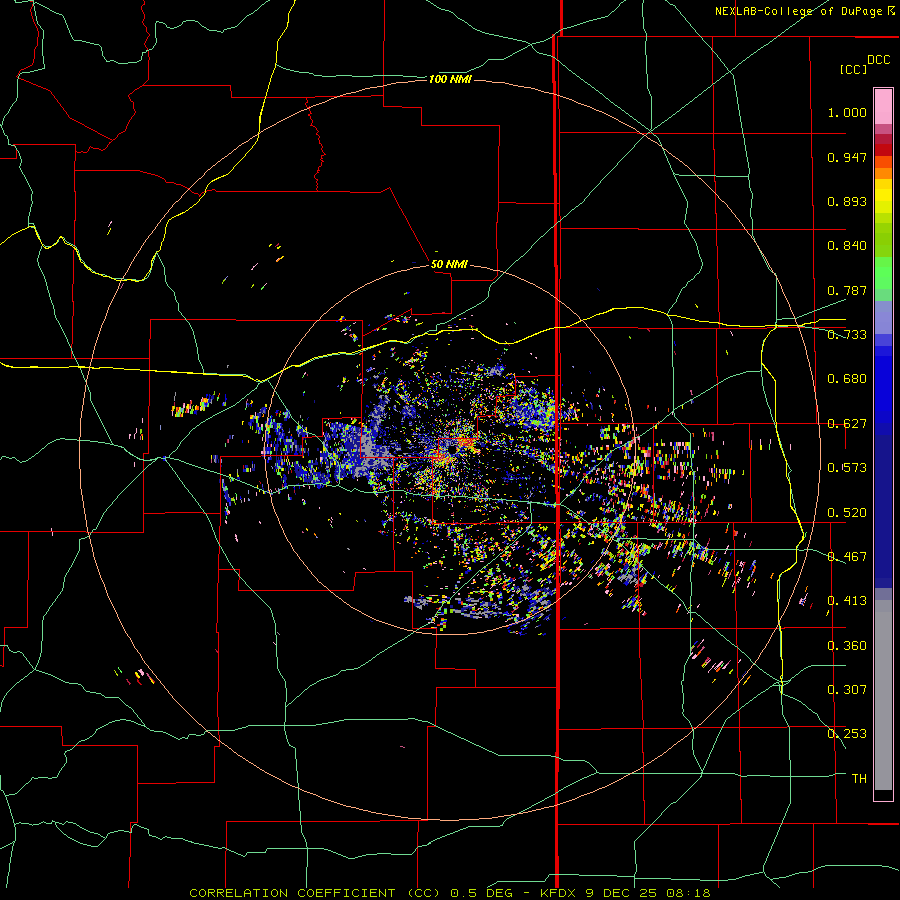Click the [CC] unit label
This screenshot has width=900, height=900.
point(853,69)
